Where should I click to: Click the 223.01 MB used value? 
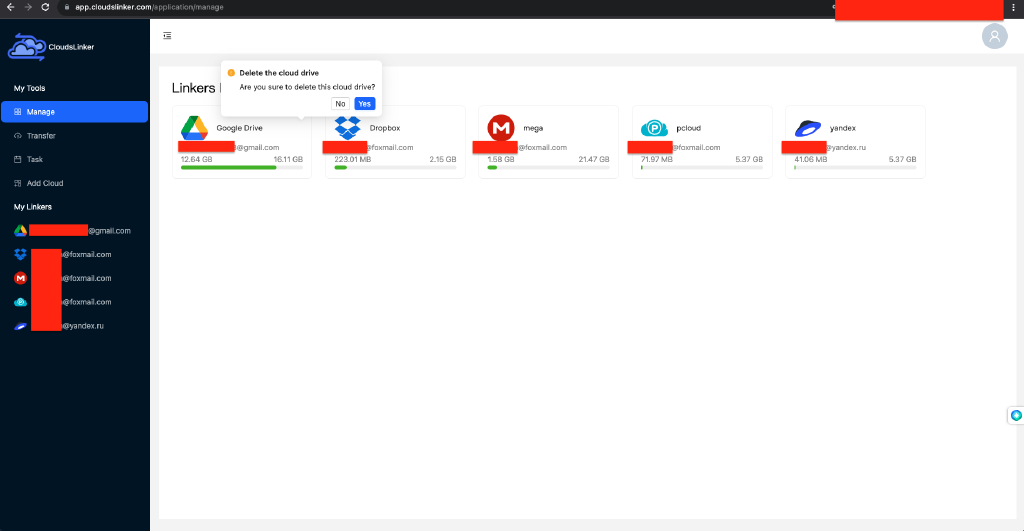tap(353, 159)
